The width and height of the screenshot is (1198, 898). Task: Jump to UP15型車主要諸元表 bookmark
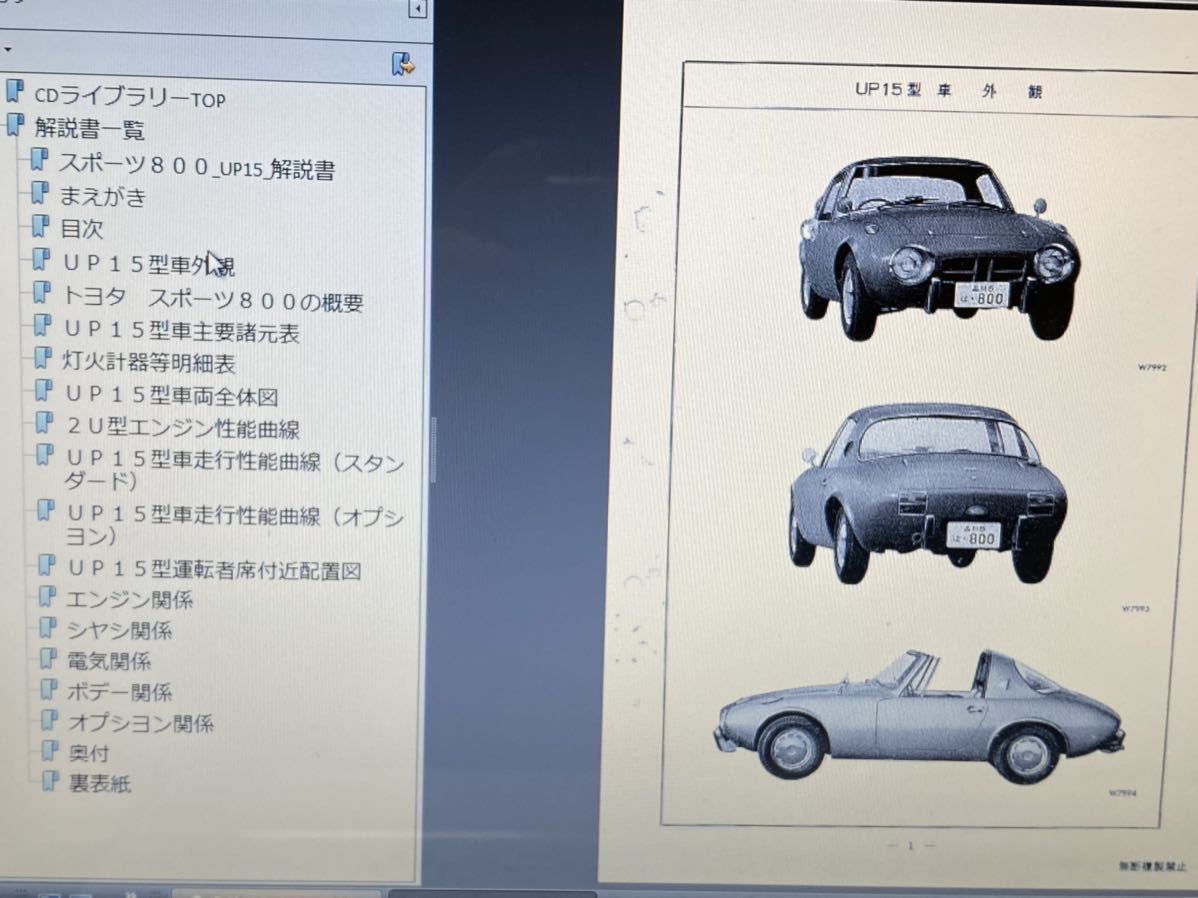pyautogui.click(x=182, y=331)
